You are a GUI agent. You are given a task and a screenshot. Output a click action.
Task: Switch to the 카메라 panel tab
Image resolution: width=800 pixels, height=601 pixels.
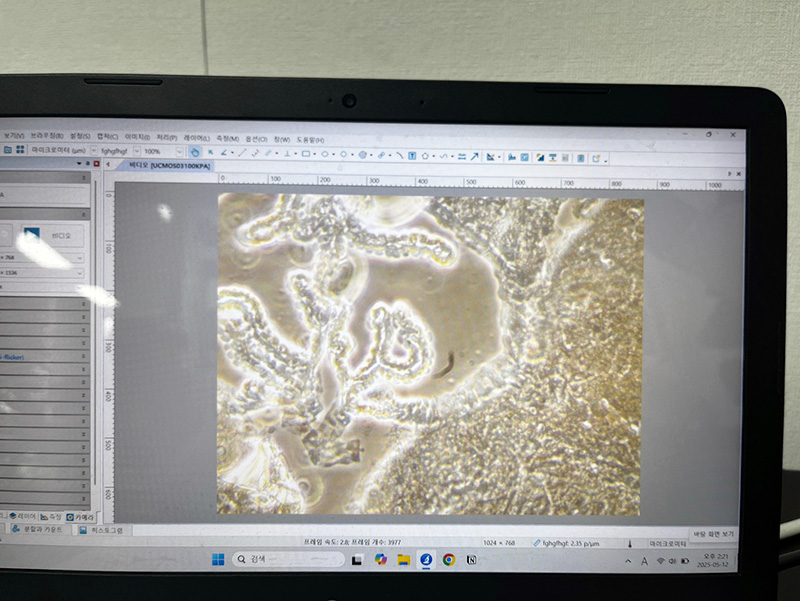click(82, 517)
